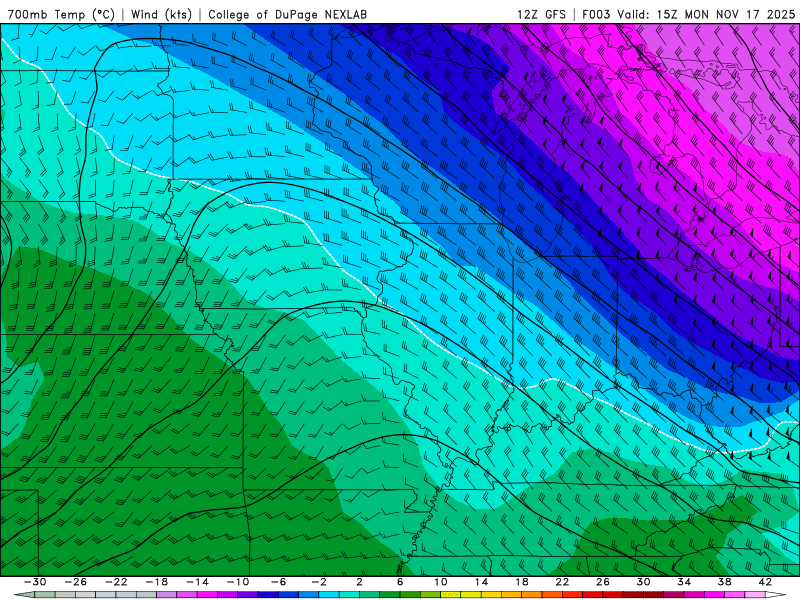Click "15Z MON NOV 17 2025" valid time
The image size is (800, 600).
point(726,14)
